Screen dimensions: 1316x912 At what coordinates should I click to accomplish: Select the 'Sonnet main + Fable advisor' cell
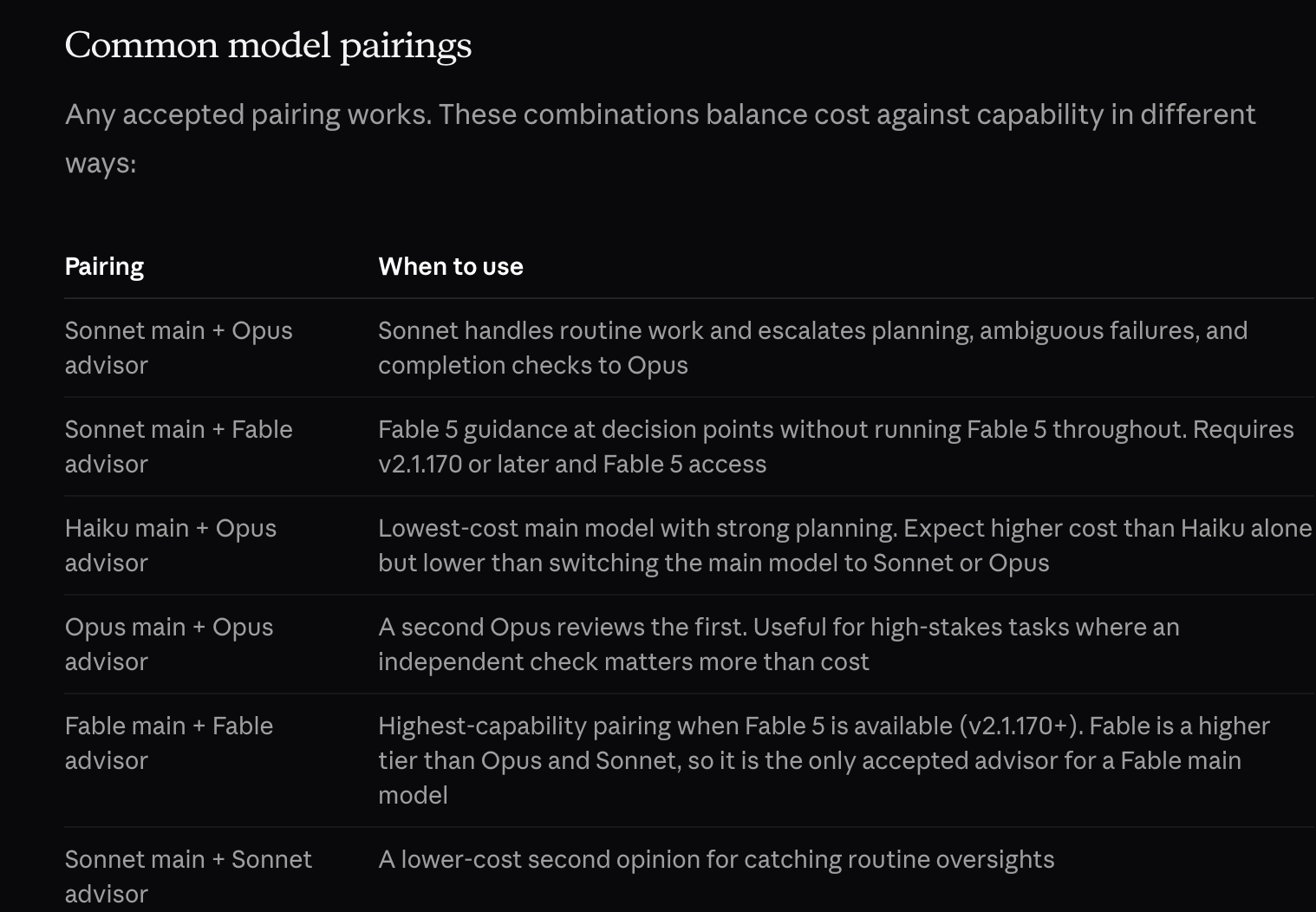(x=179, y=446)
